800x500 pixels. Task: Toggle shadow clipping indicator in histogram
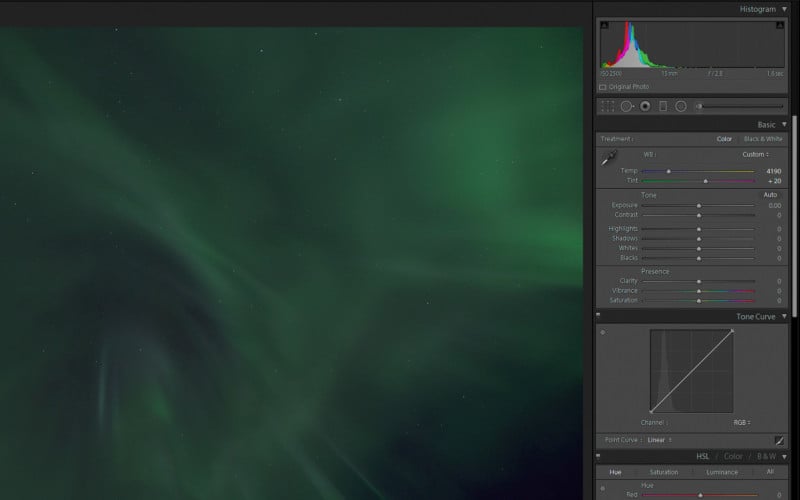604,26
